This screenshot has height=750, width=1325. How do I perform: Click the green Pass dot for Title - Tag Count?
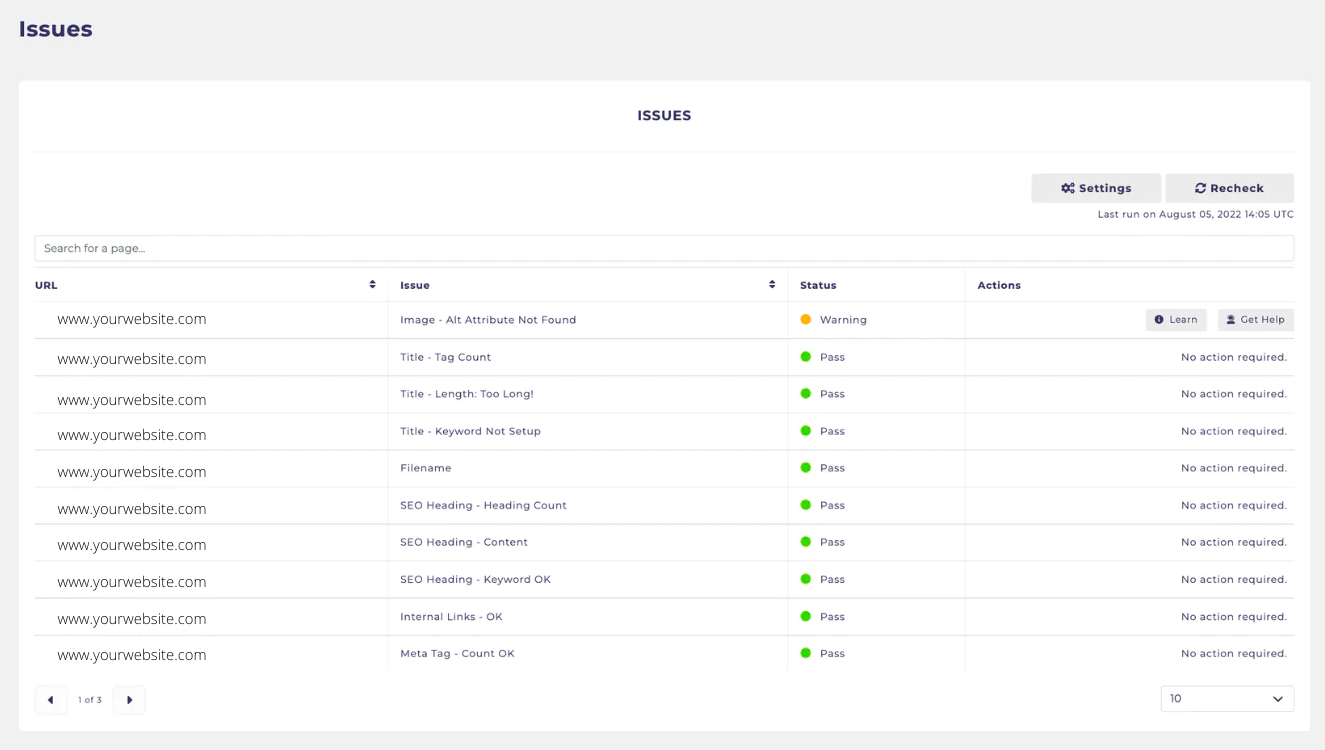(806, 356)
